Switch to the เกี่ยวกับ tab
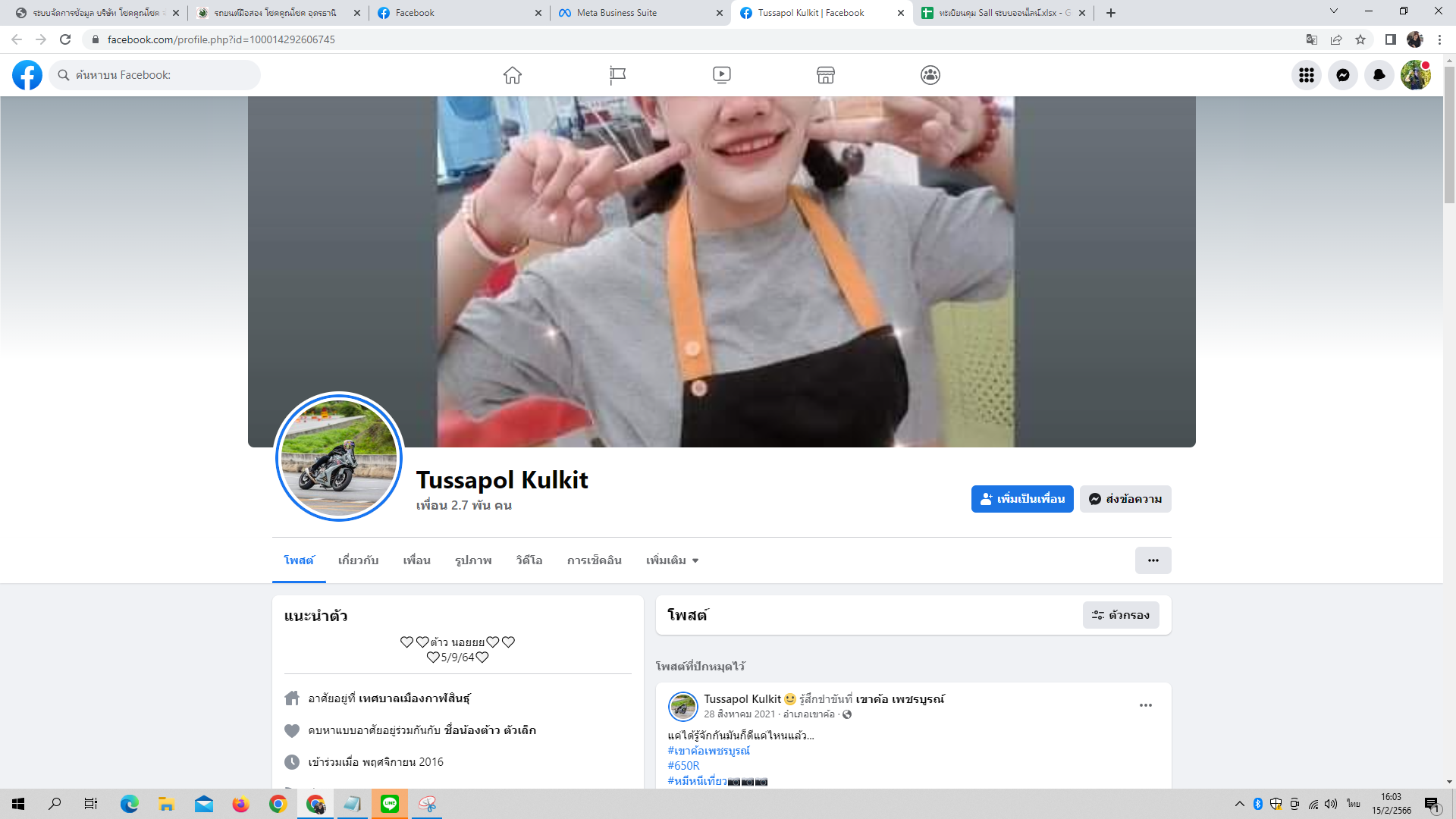The width and height of the screenshot is (1456, 819). pos(358,560)
